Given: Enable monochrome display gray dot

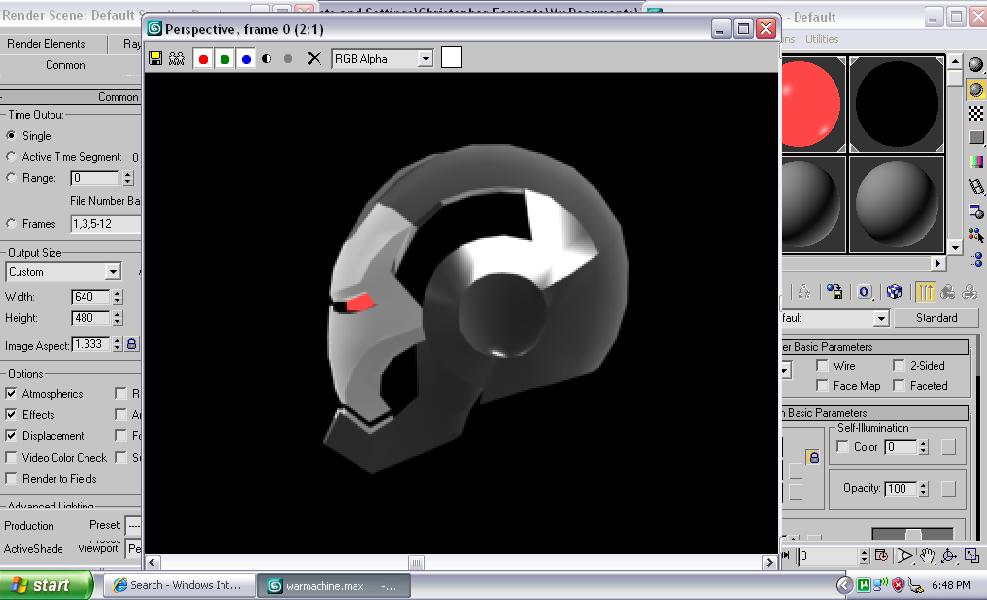Looking at the screenshot, I should (288, 59).
